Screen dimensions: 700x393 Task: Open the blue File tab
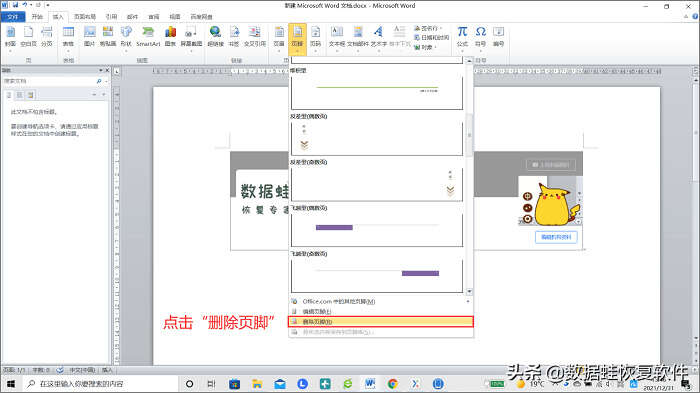pyautogui.click(x=13, y=17)
